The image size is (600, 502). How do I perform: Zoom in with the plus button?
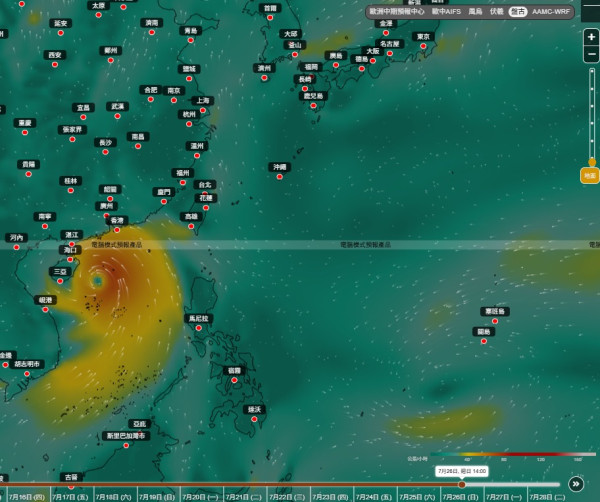coord(591,37)
